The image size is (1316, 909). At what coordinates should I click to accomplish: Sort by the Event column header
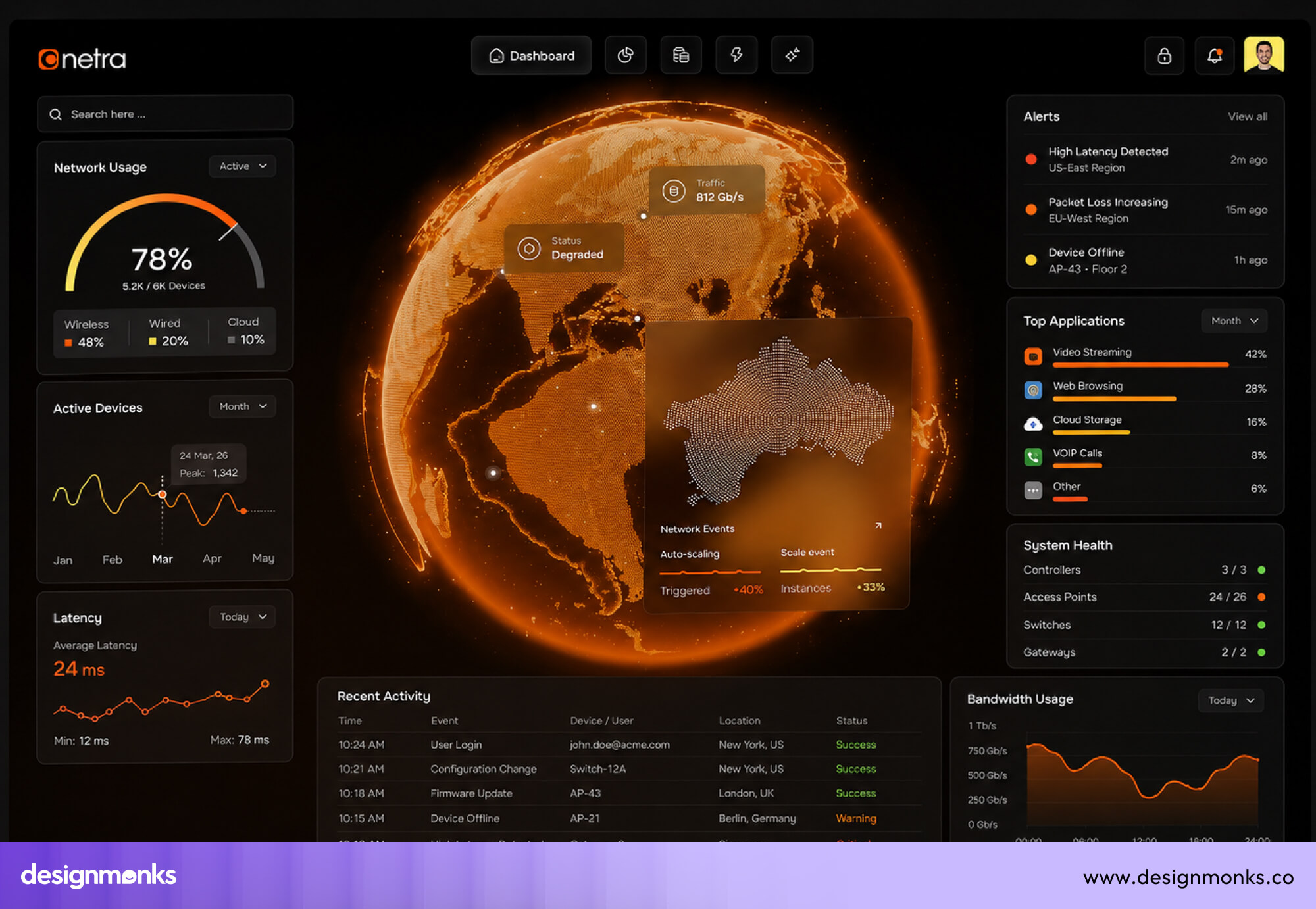tap(445, 721)
